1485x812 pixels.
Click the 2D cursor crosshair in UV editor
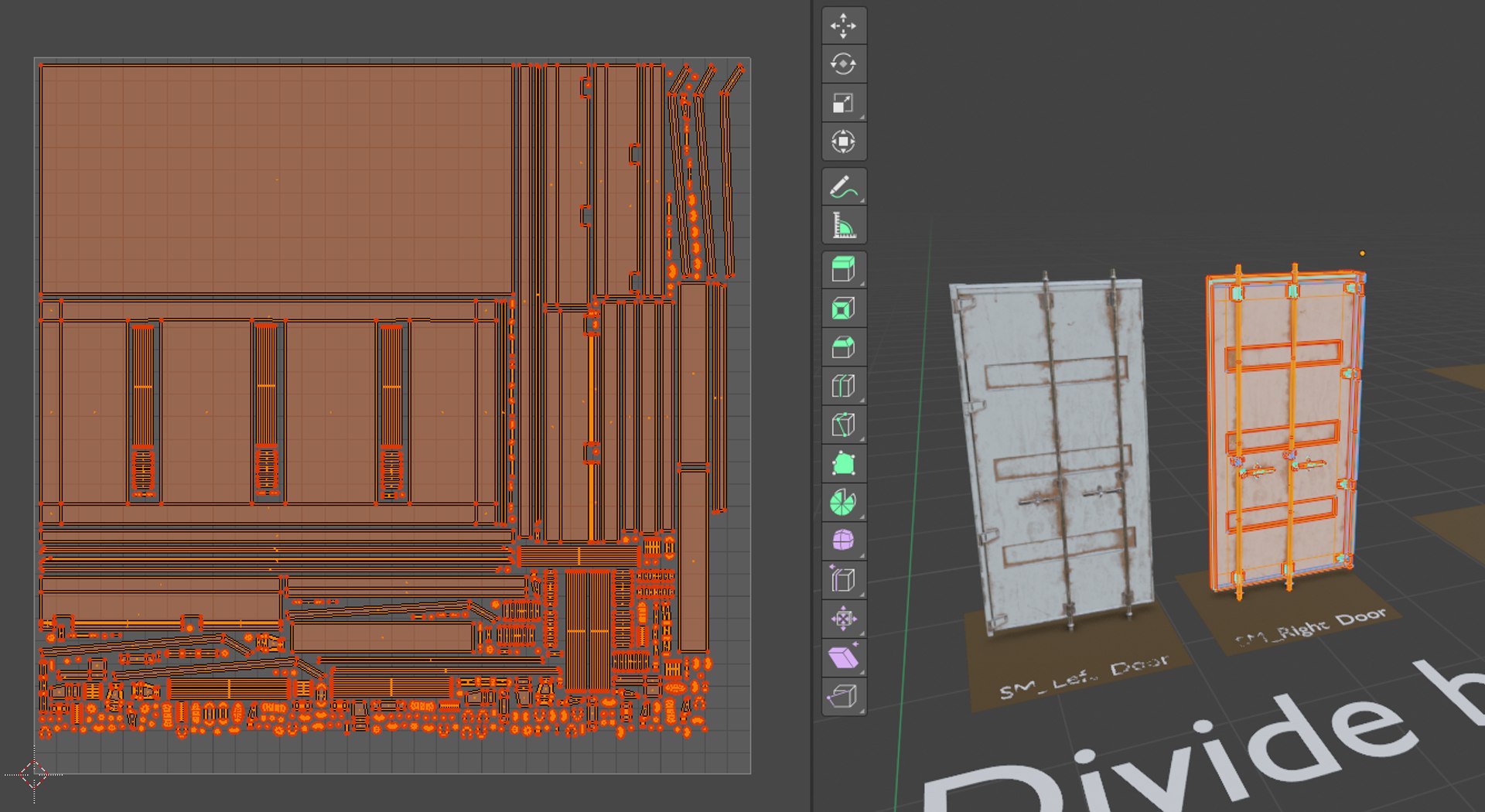pyautogui.click(x=34, y=773)
